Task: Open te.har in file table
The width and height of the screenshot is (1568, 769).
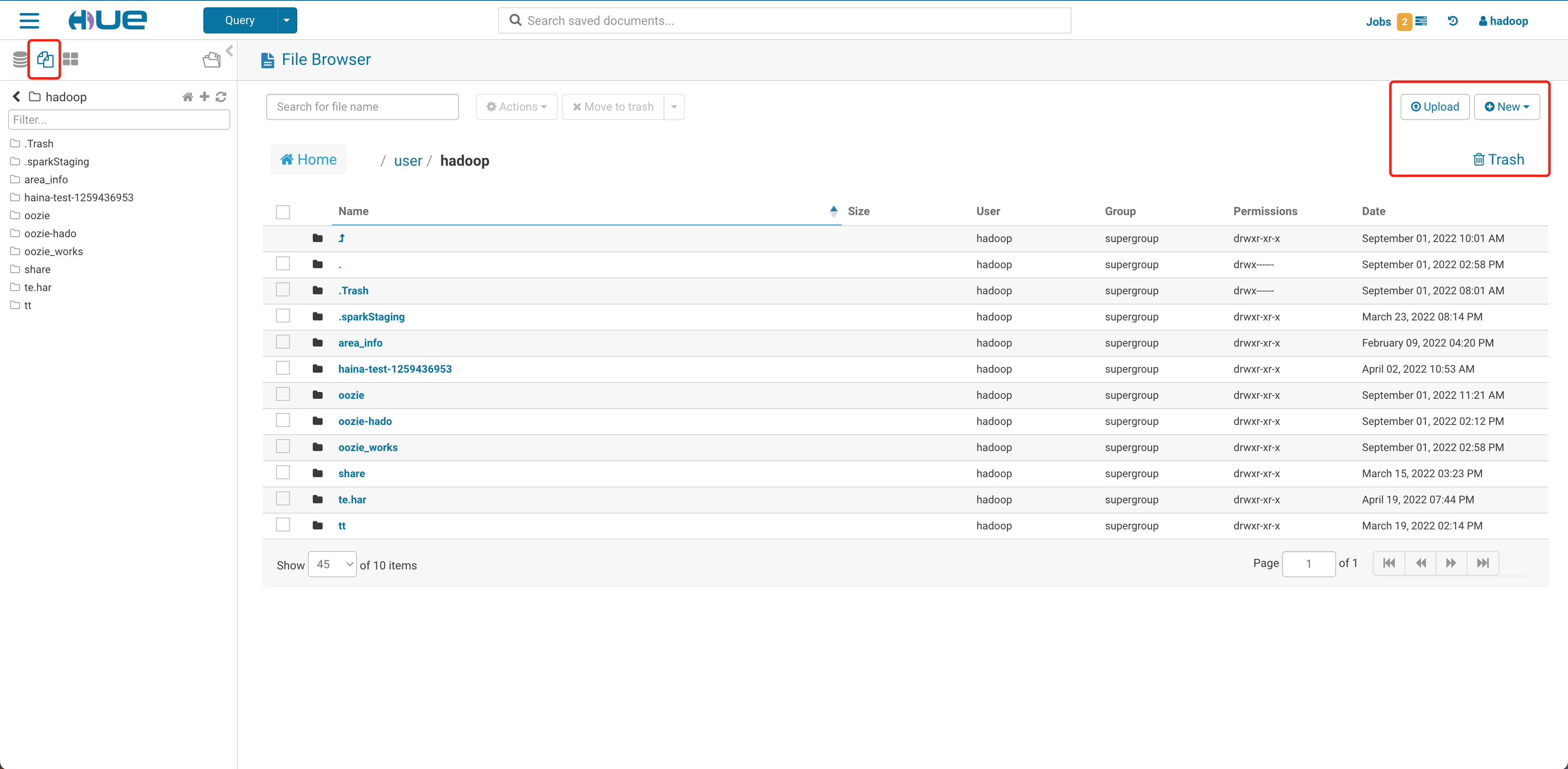Action: (352, 500)
